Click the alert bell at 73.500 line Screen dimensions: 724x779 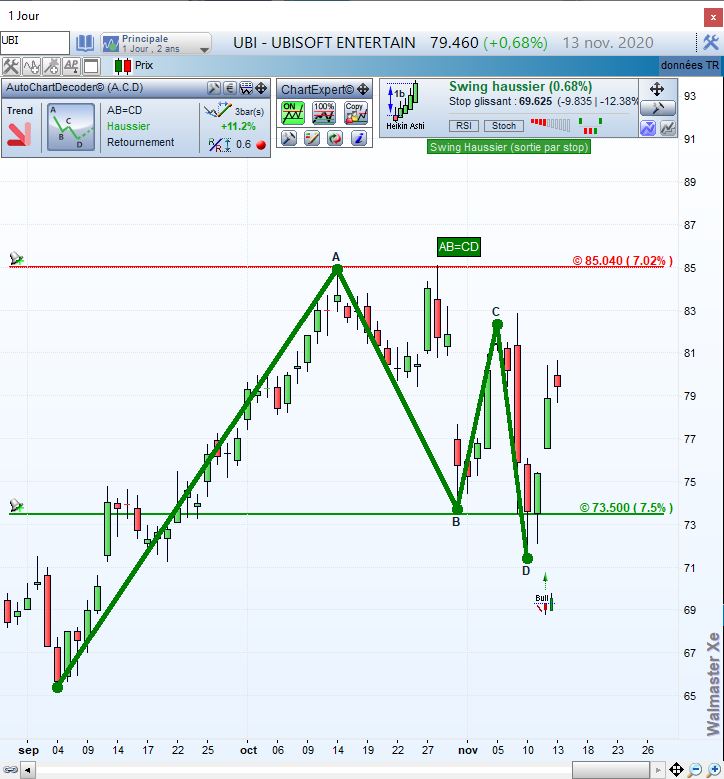coord(16,505)
